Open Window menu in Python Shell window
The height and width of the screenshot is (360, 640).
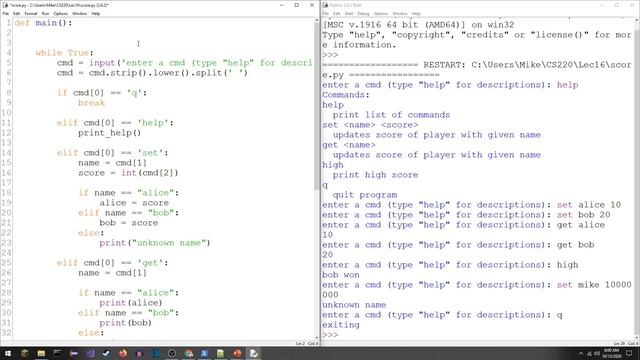pos(400,13)
